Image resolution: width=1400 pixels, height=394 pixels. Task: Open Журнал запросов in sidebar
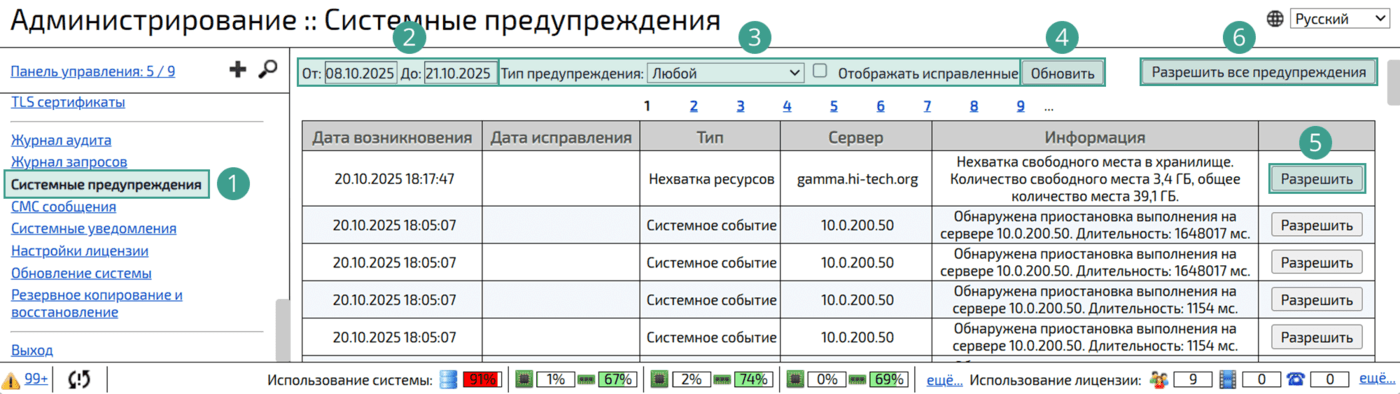point(69,161)
